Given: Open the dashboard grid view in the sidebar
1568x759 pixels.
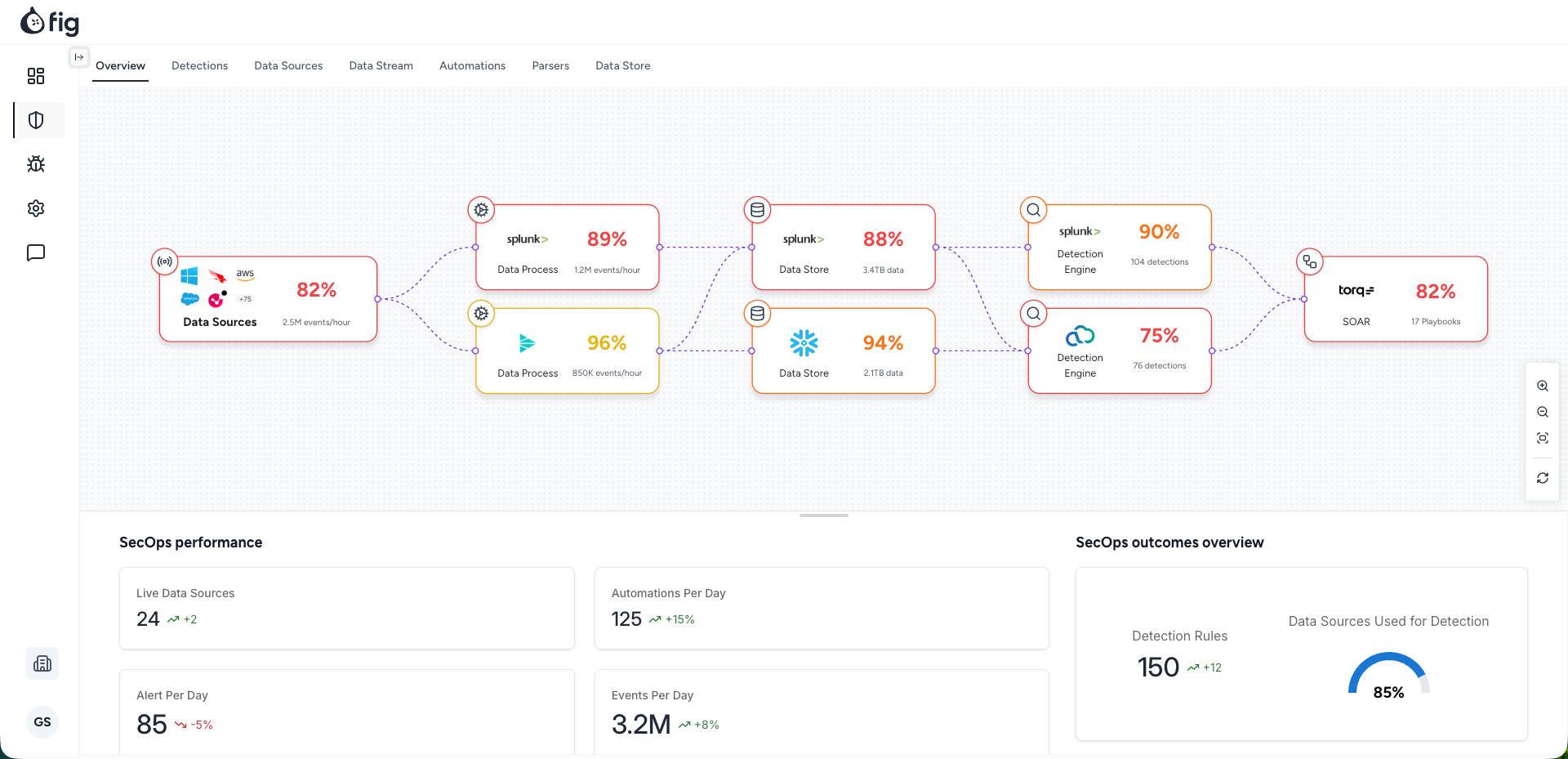Looking at the screenshot, I should [35, 75].
